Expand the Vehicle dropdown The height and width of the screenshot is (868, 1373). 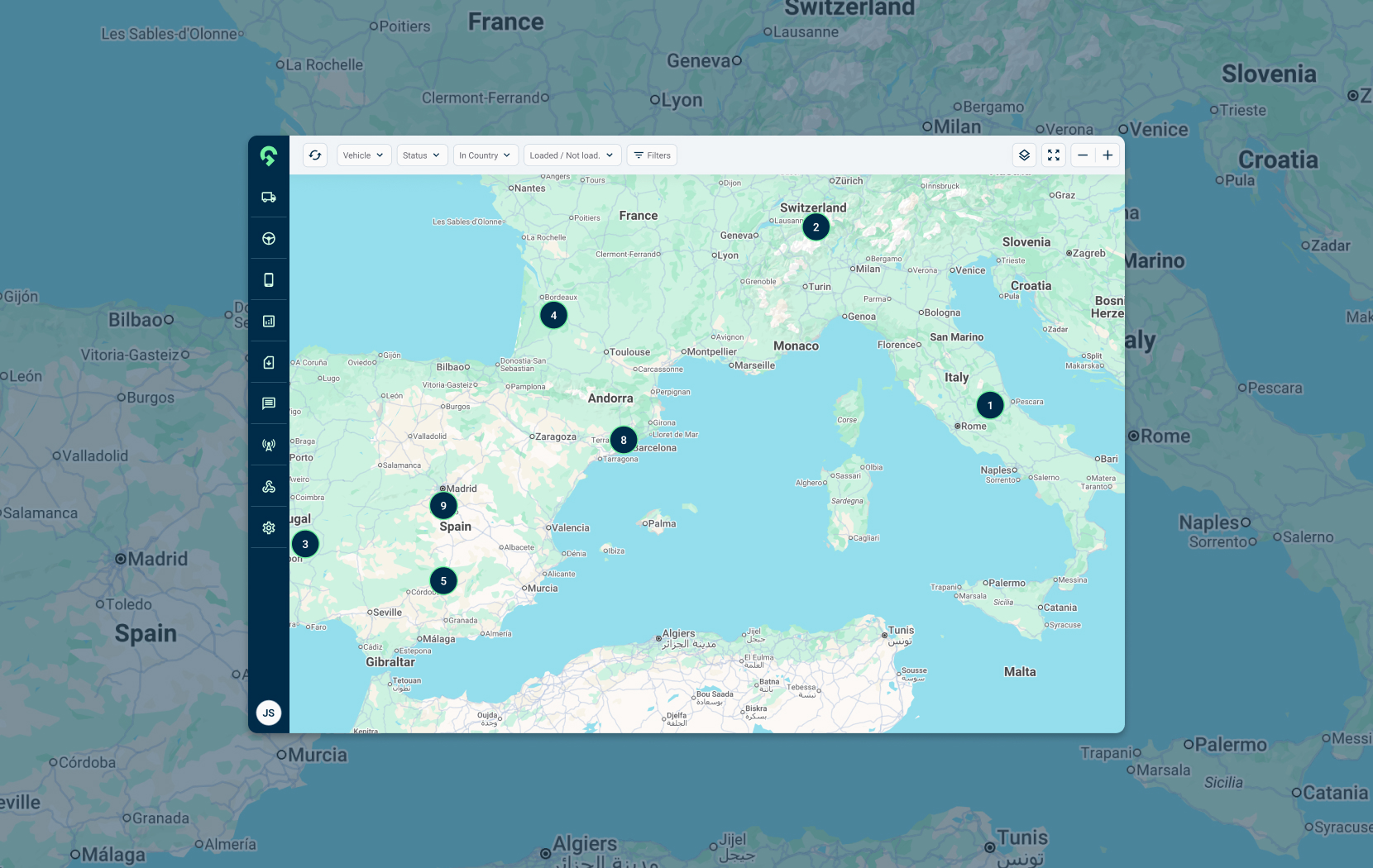coord(364,155)
